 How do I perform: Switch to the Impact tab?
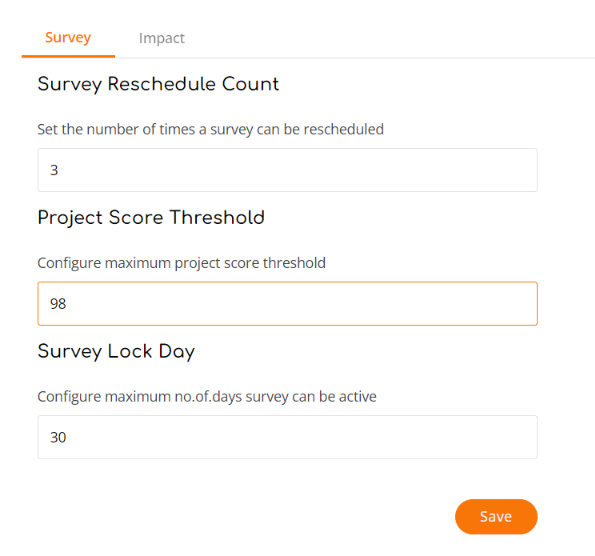tap(162, 38)
